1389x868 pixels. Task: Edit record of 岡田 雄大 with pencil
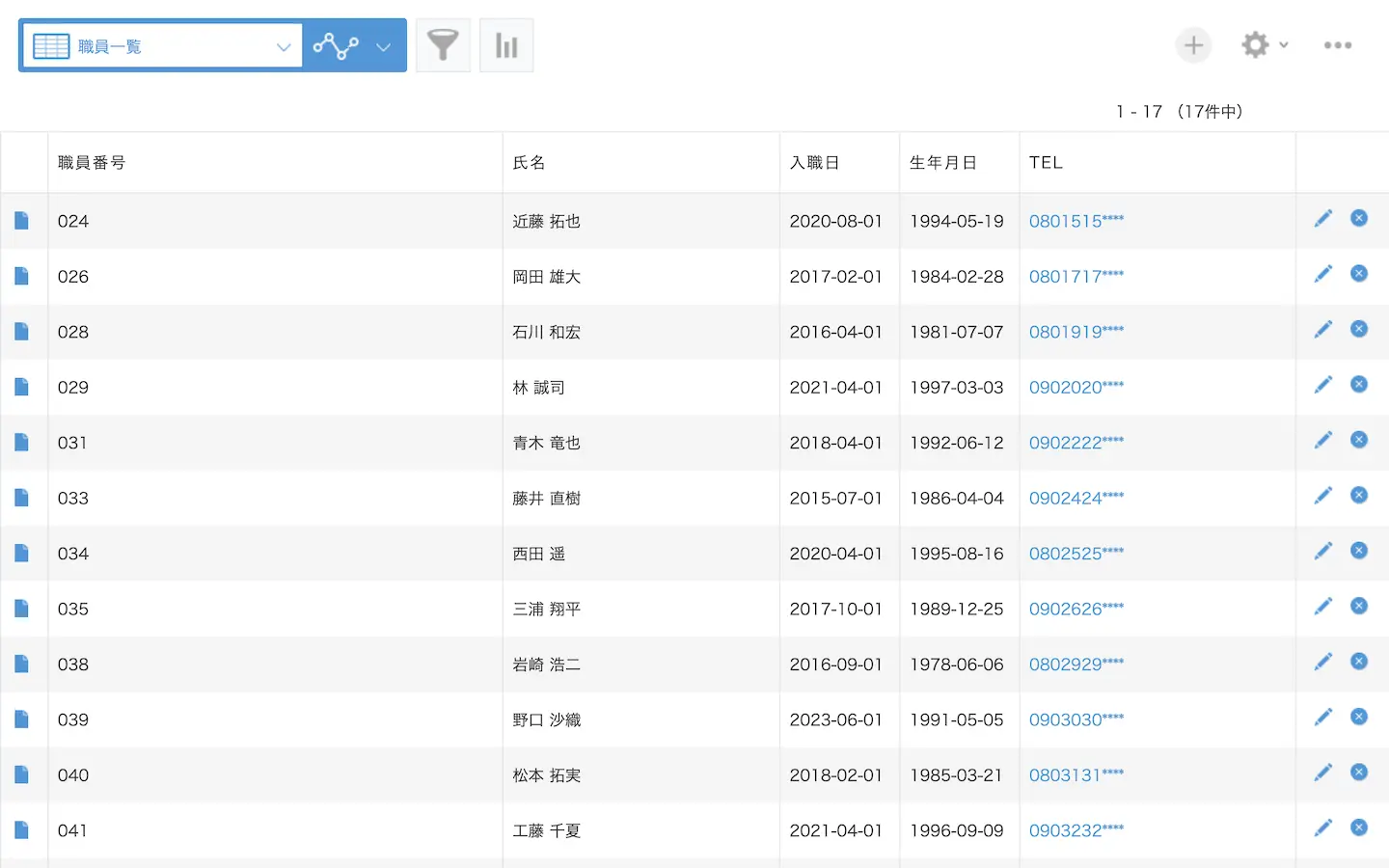pyautogui.click(x=1322, y=275)
